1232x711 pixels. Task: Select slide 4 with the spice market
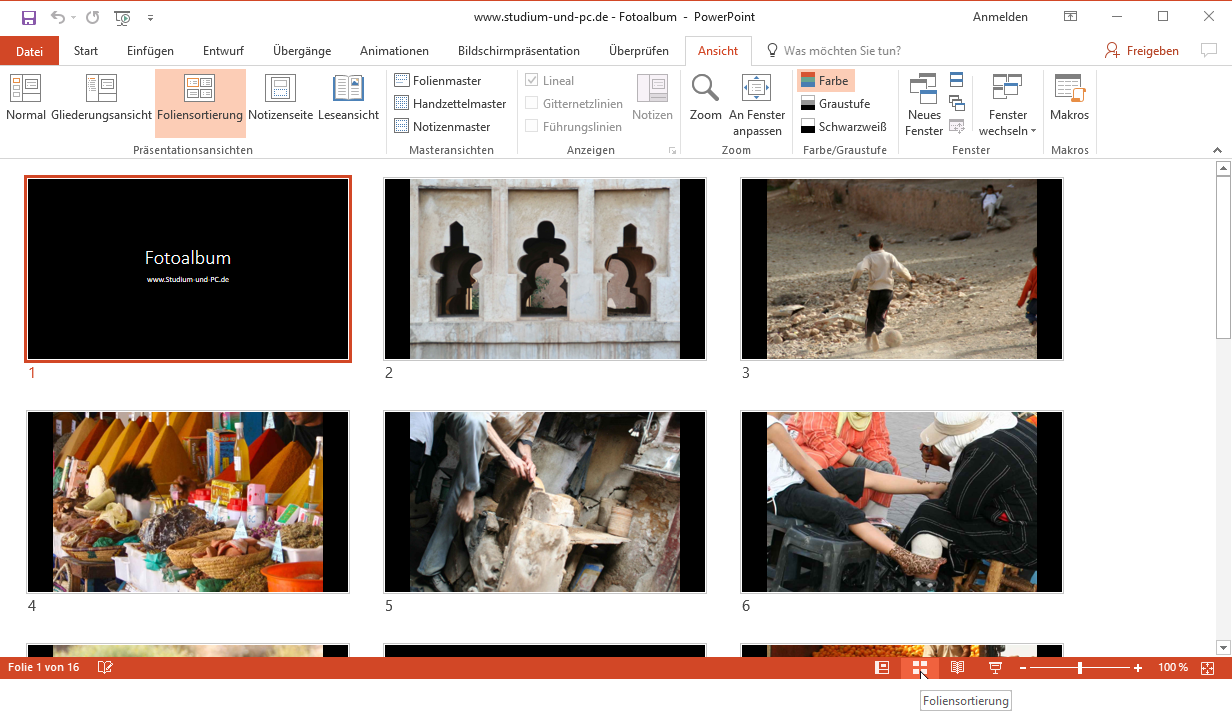point(188,502)
